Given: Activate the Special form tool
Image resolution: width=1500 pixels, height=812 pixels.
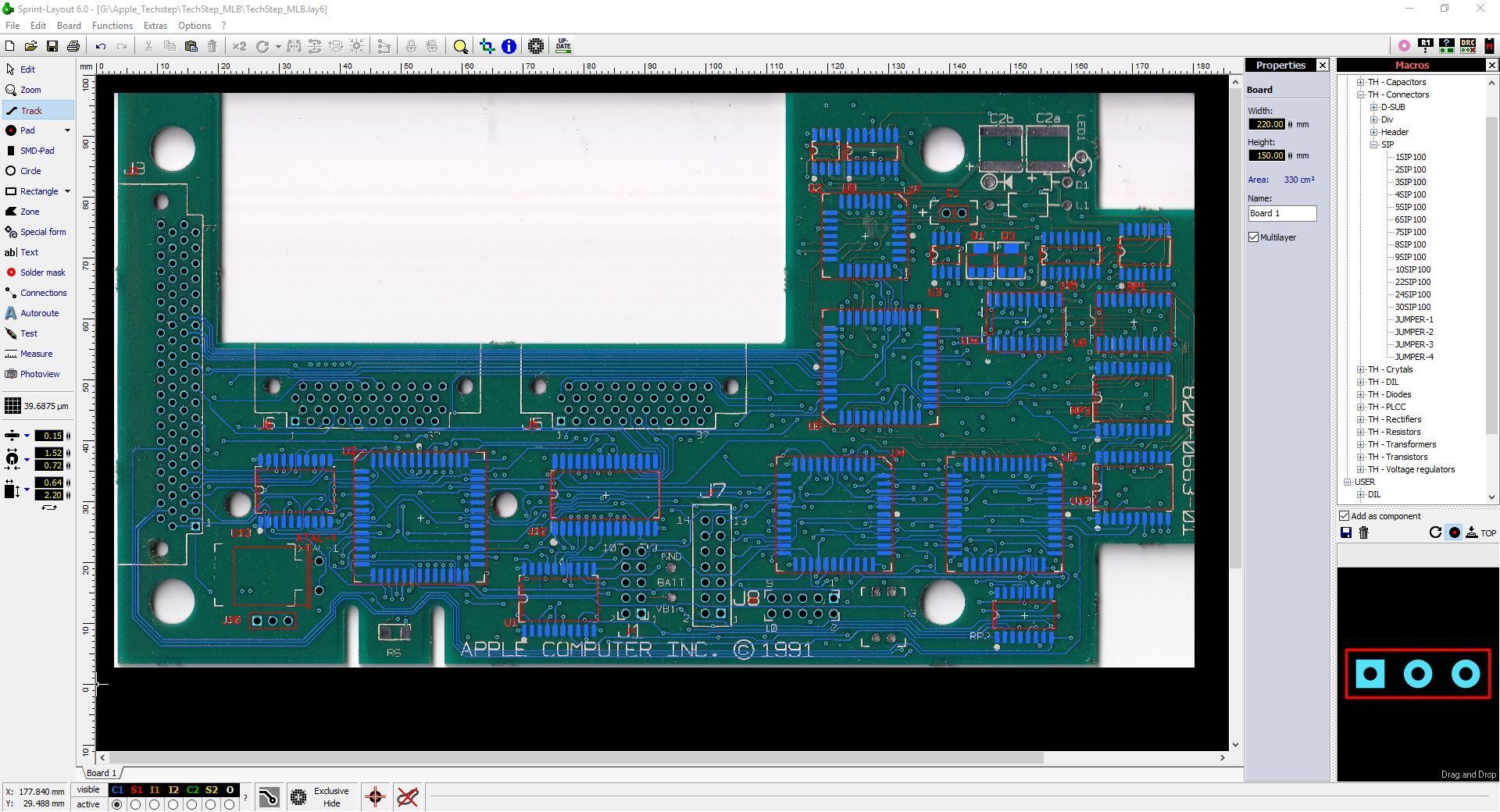Looking at the screenshot, I should (x=35, y=232).
